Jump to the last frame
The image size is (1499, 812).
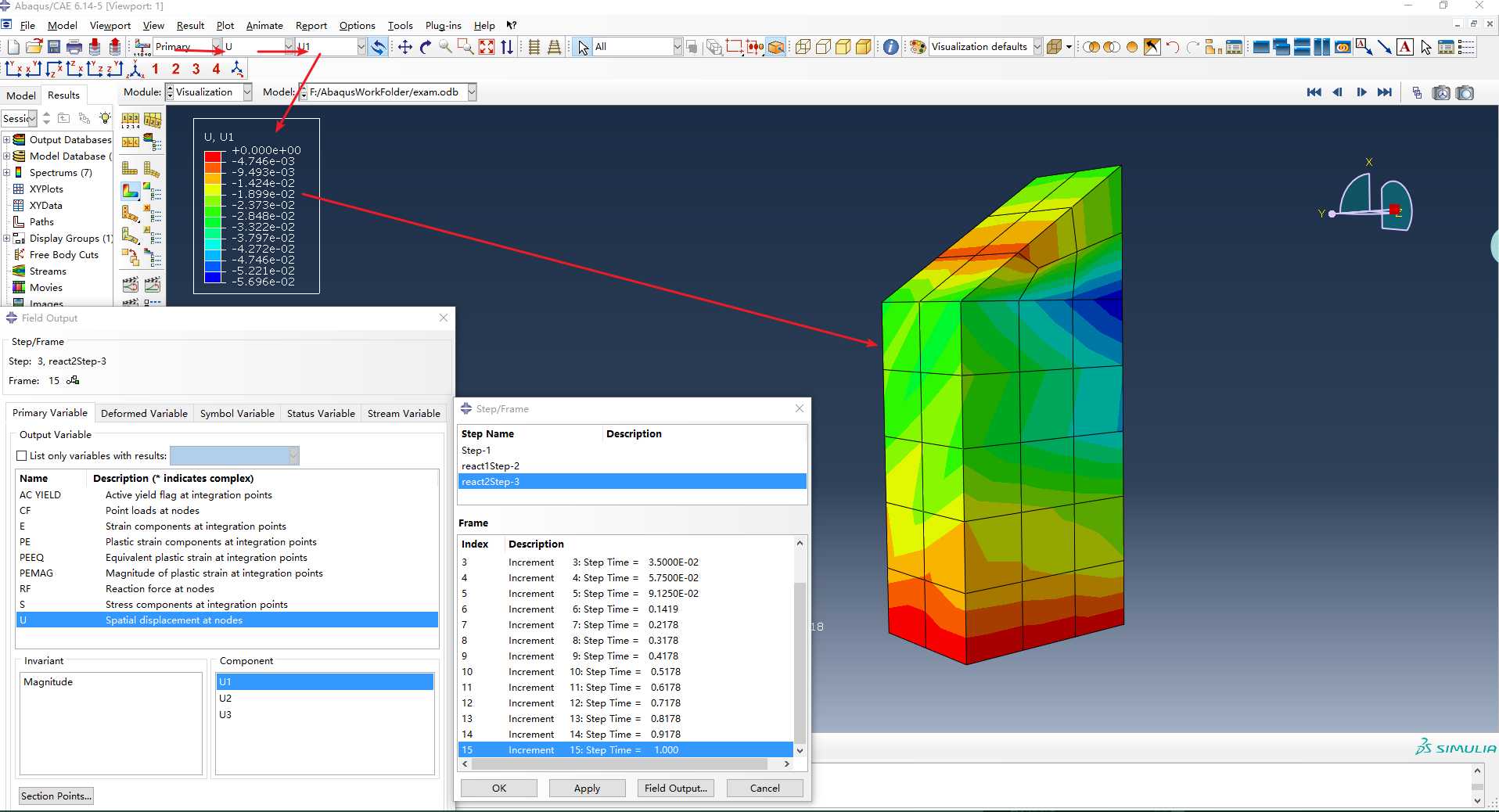1385,92
